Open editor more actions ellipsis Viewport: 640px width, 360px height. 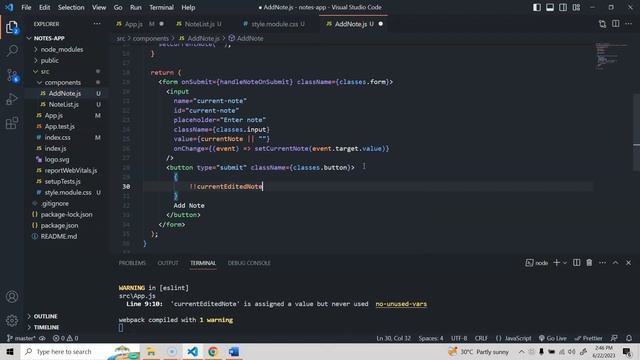pyautogui.click(x=629, y=24)
